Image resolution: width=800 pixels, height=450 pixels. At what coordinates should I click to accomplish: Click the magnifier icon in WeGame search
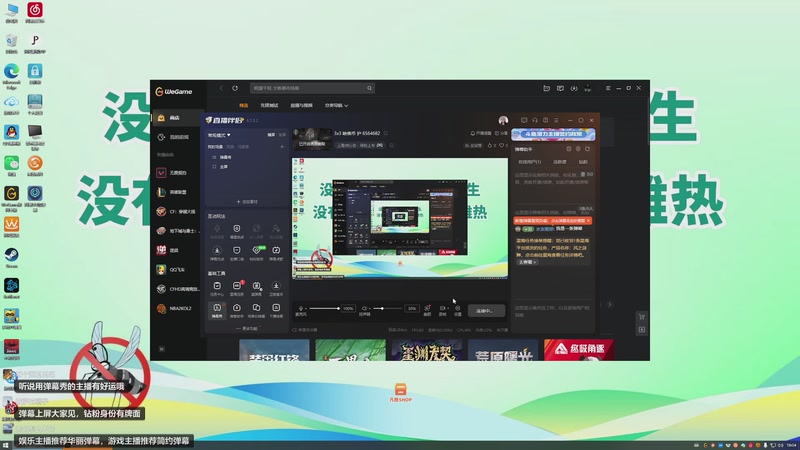(369, 88)
